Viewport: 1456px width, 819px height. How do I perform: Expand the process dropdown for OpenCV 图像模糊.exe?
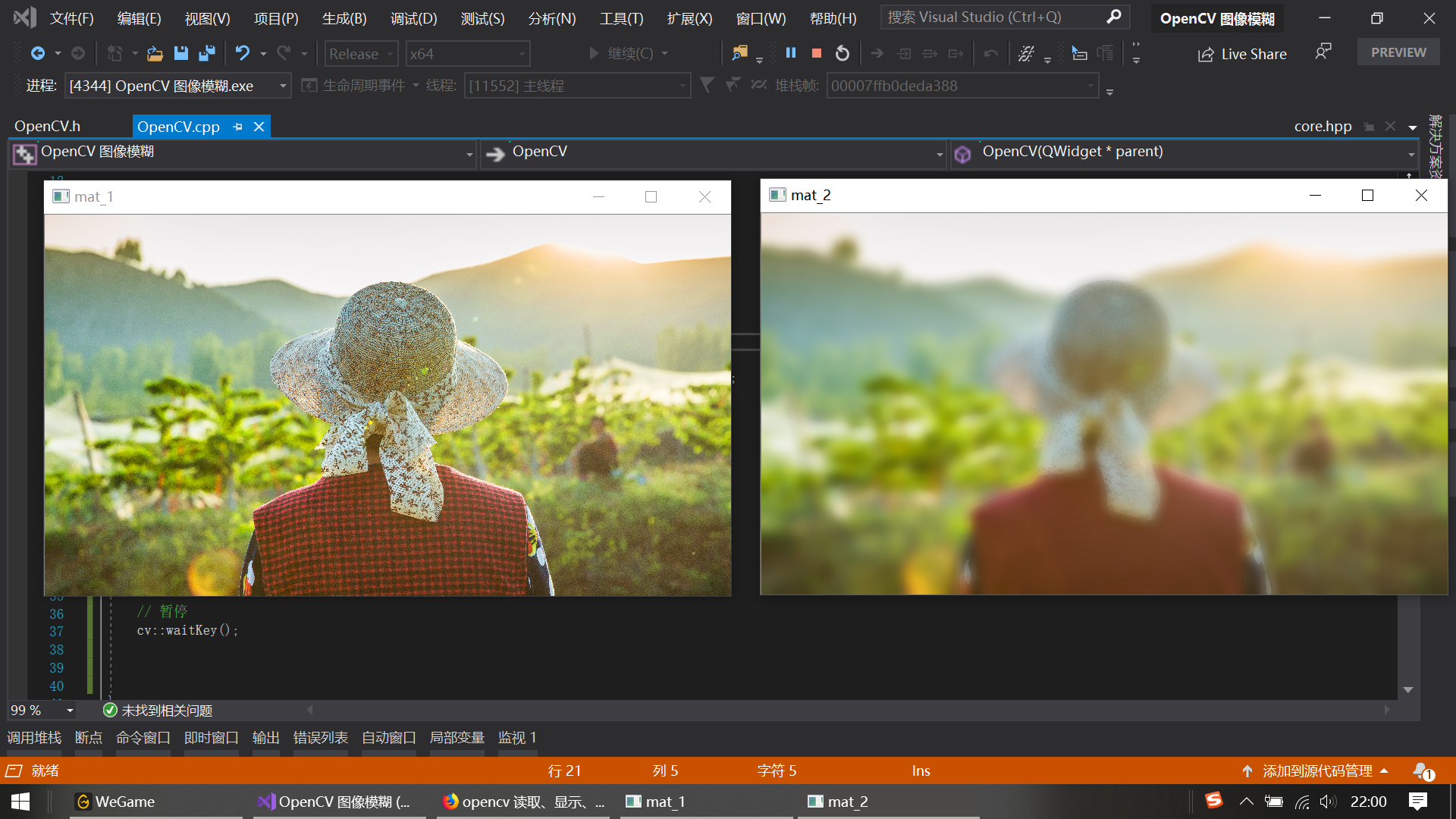(x=283, y=86)
